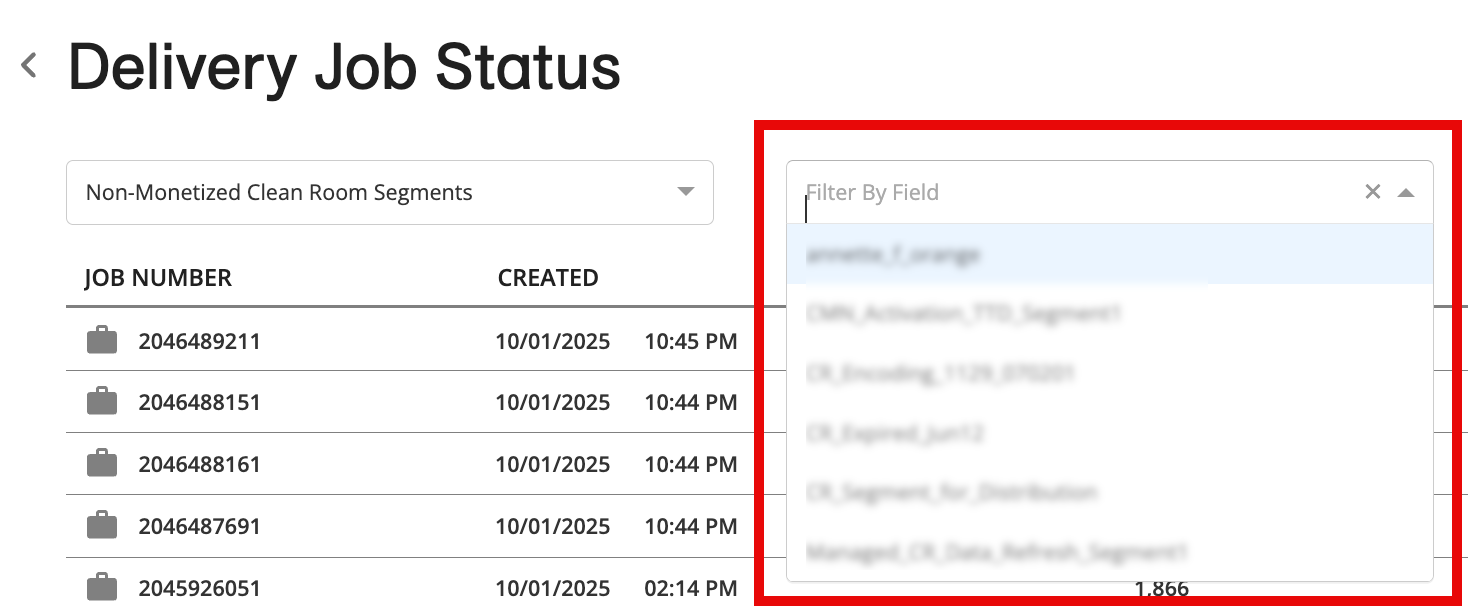The image size is (1468, 614).
Task: Click briefcase icon for job 2046488161
Action: tap(102, 464)
